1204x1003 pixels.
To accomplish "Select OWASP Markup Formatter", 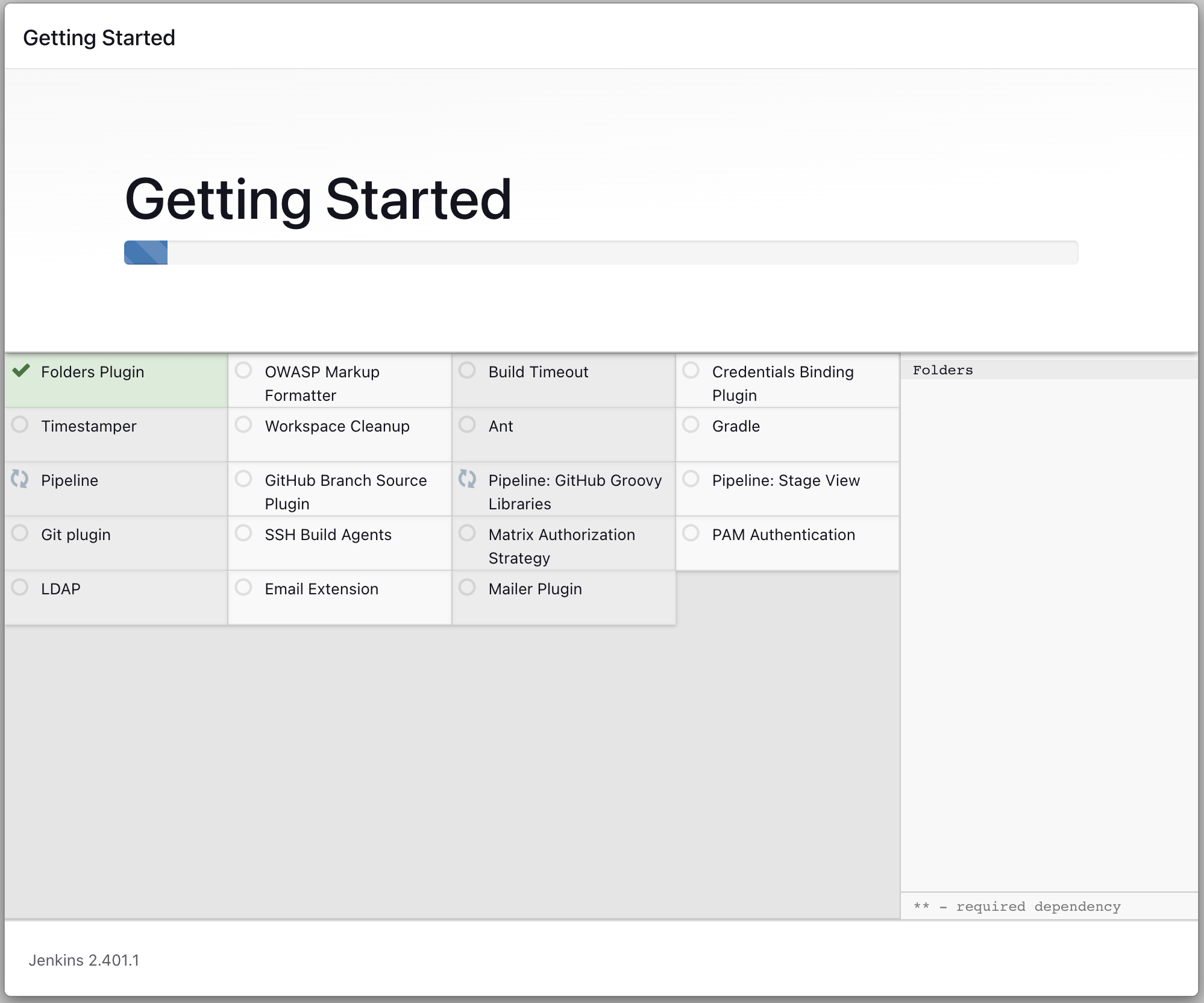I will (x=243, y=371).
